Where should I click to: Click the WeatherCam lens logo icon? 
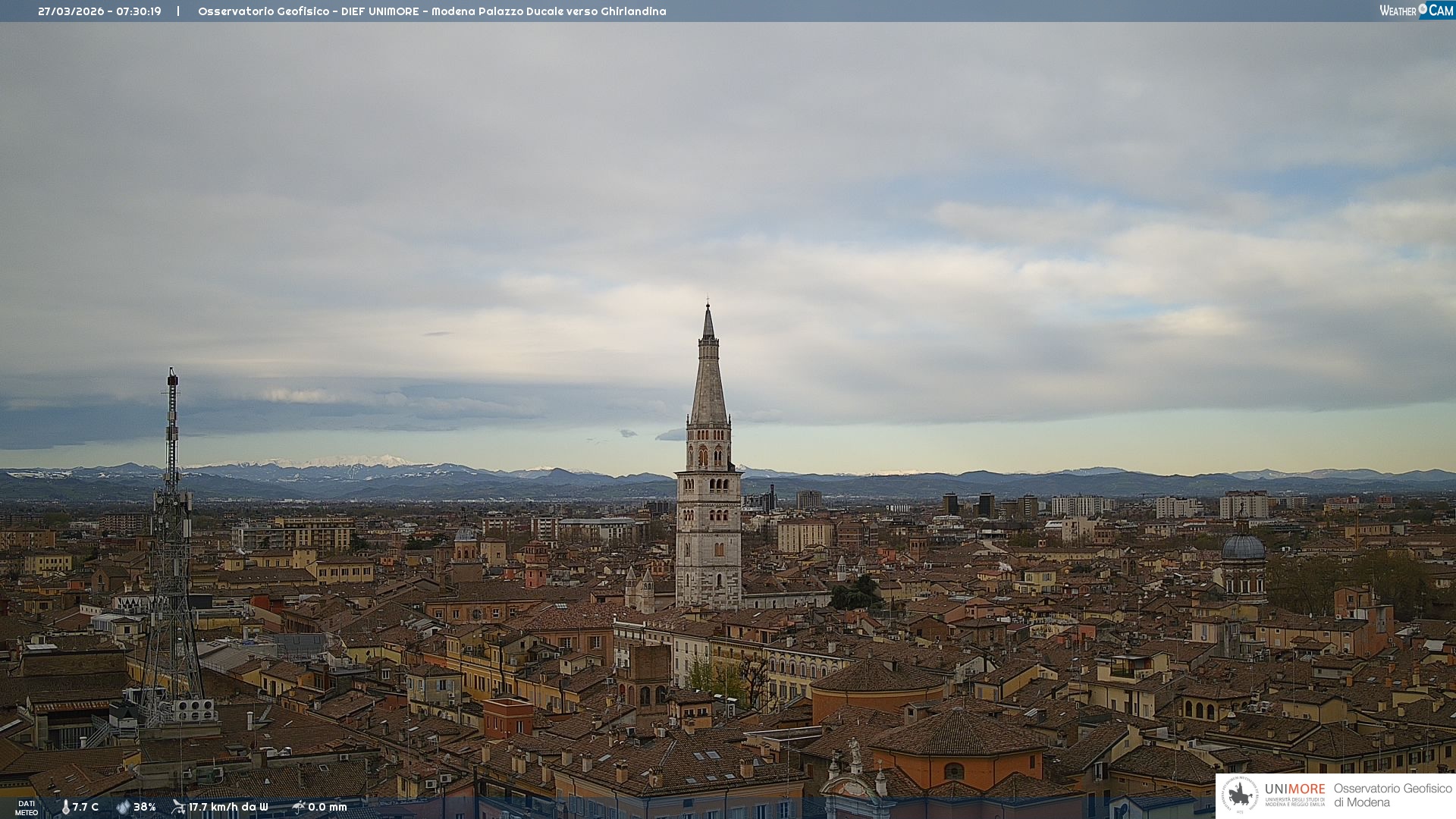[x=1423, y=9]
